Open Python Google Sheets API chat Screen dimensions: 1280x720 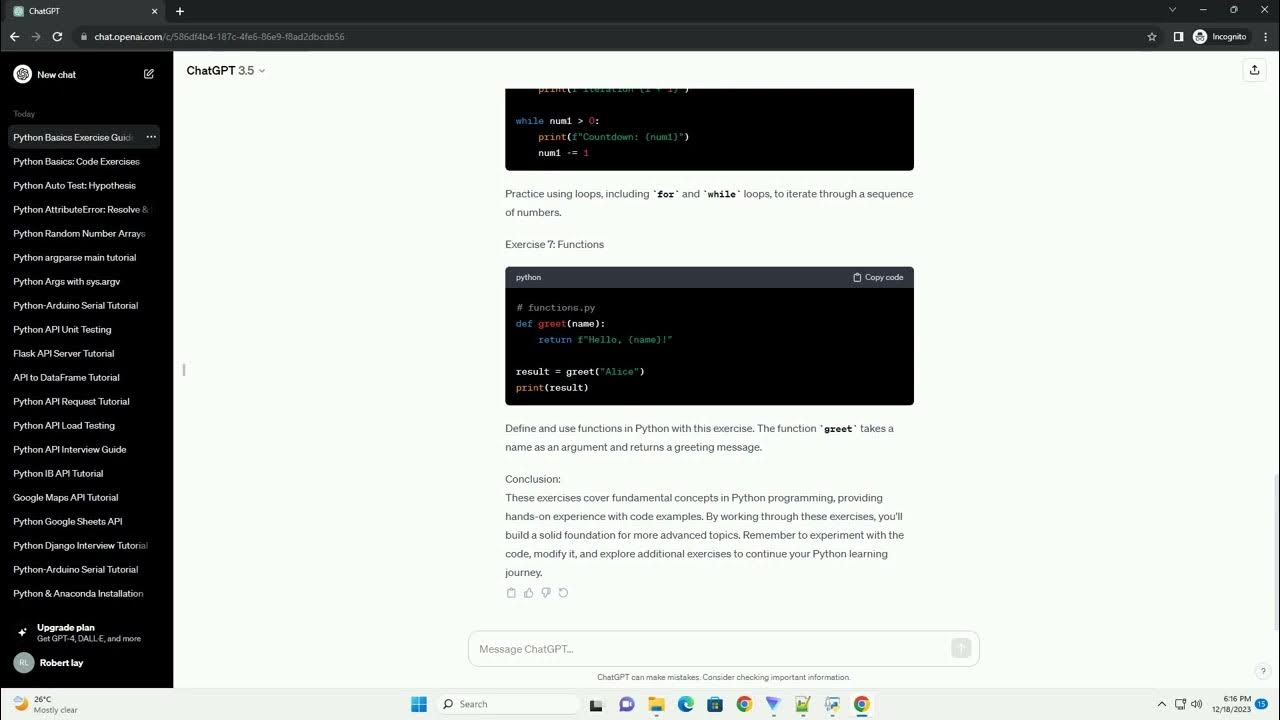pyautogui.click(x=84, y=521)
